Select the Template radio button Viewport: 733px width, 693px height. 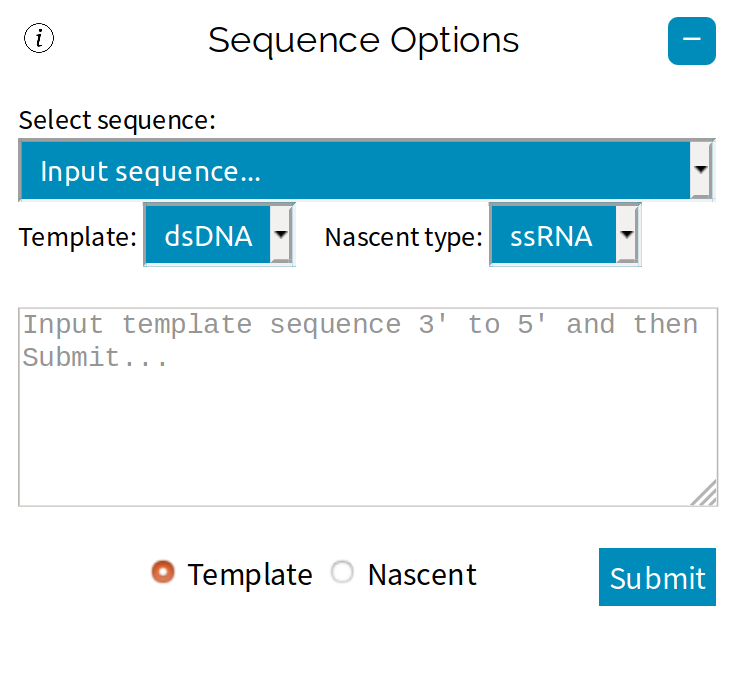[x=163, y=572]
